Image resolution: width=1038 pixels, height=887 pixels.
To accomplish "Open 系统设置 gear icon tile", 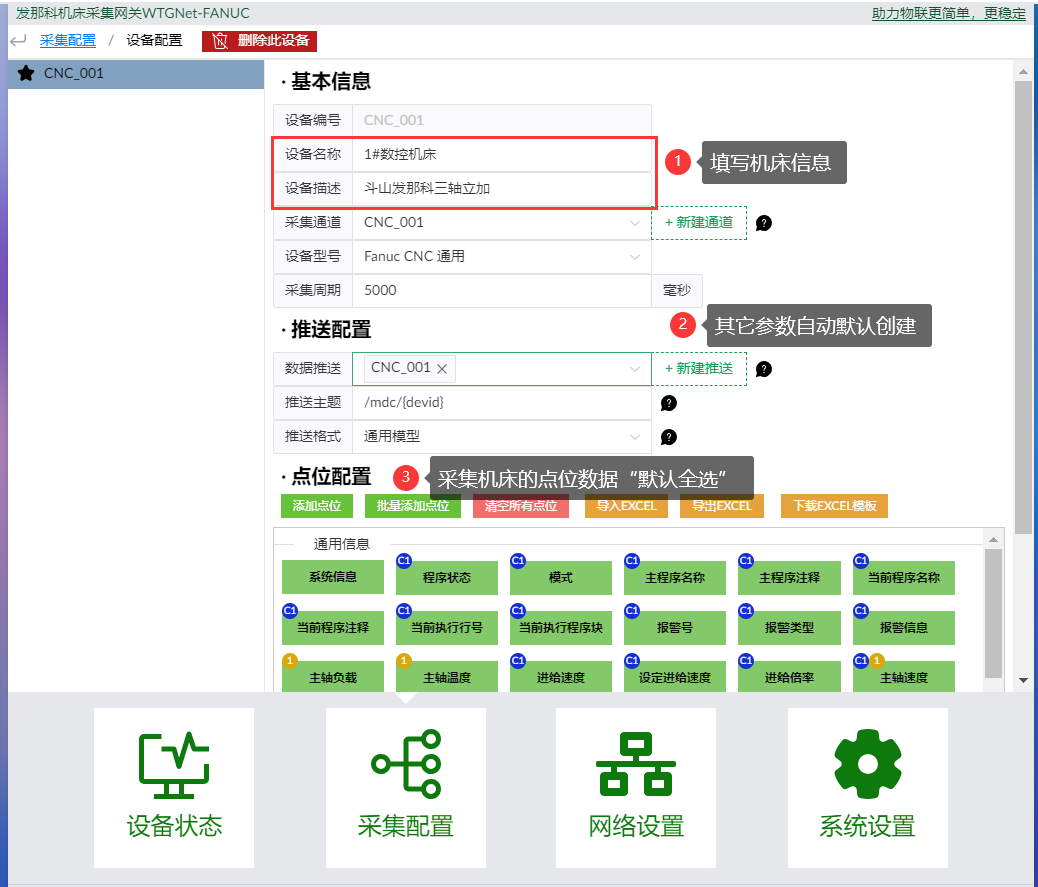I will (x=868, y=788).
